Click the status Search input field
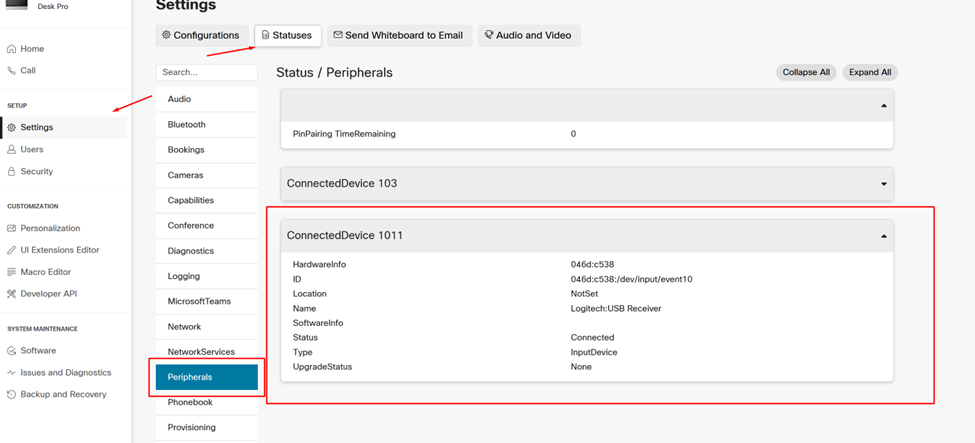Viewport: 975px width, 443px height. 207,73
